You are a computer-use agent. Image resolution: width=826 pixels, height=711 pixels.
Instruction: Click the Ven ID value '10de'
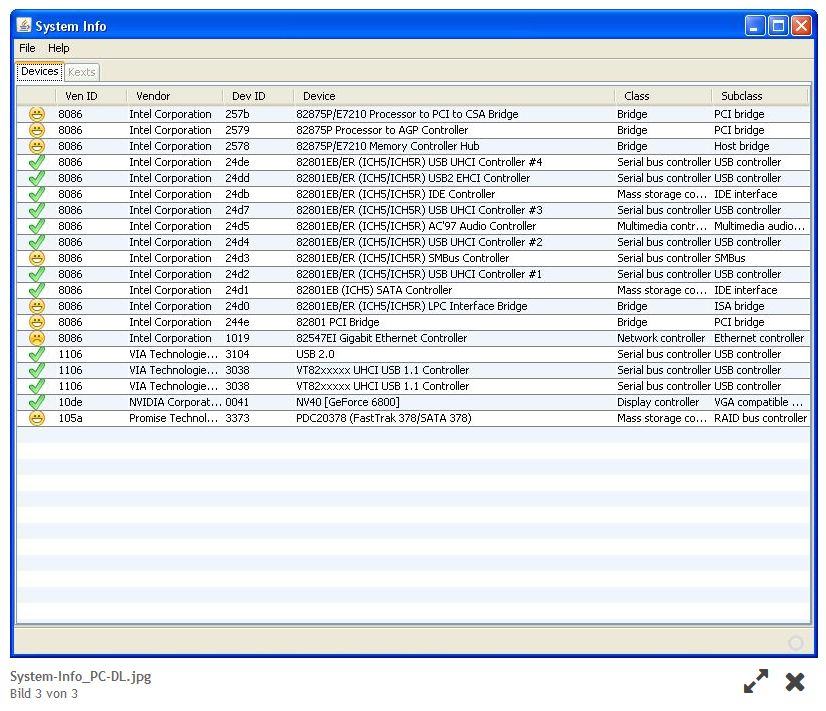70,402
